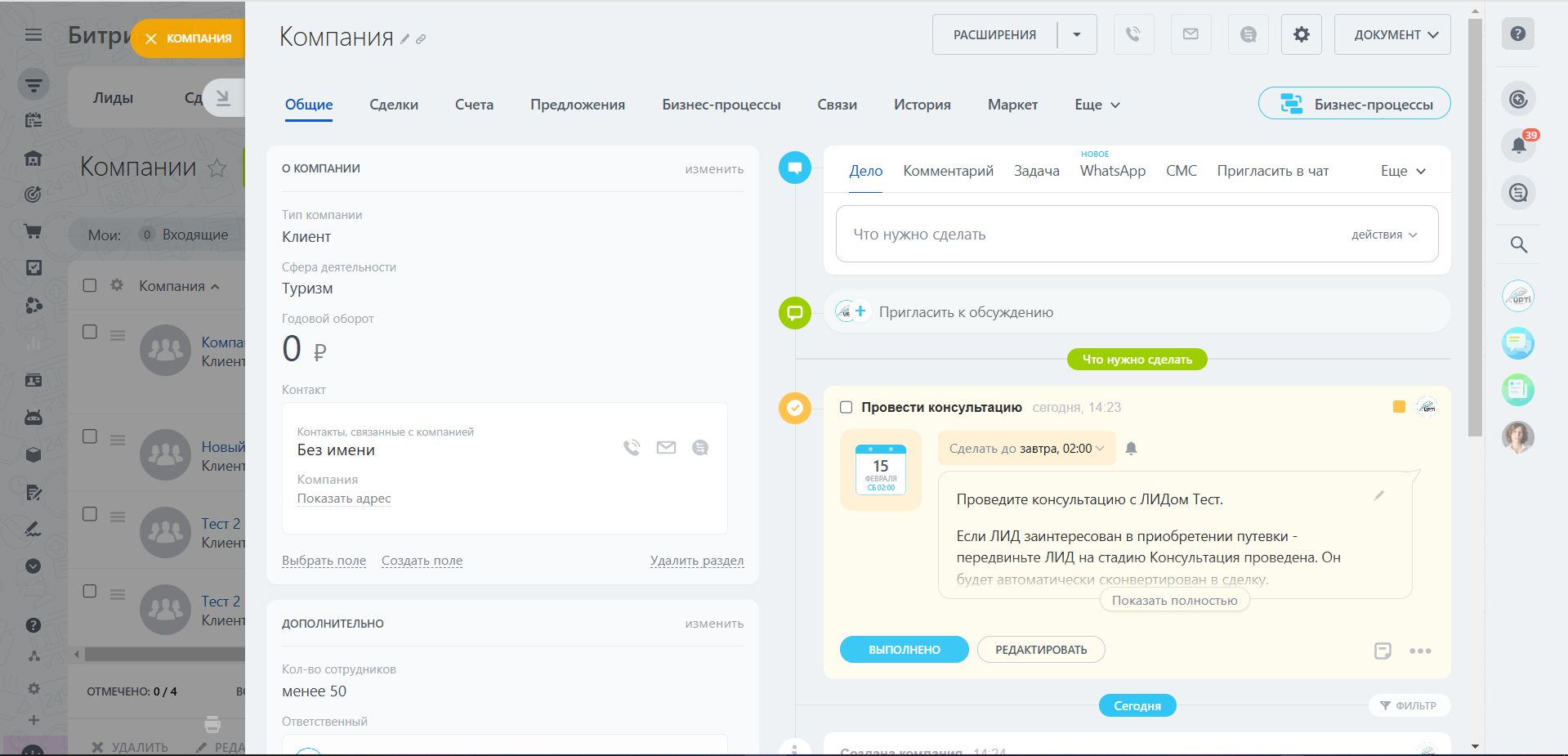Click pencil icon to edit company title
1568x756 pixels.
(404, 39)
